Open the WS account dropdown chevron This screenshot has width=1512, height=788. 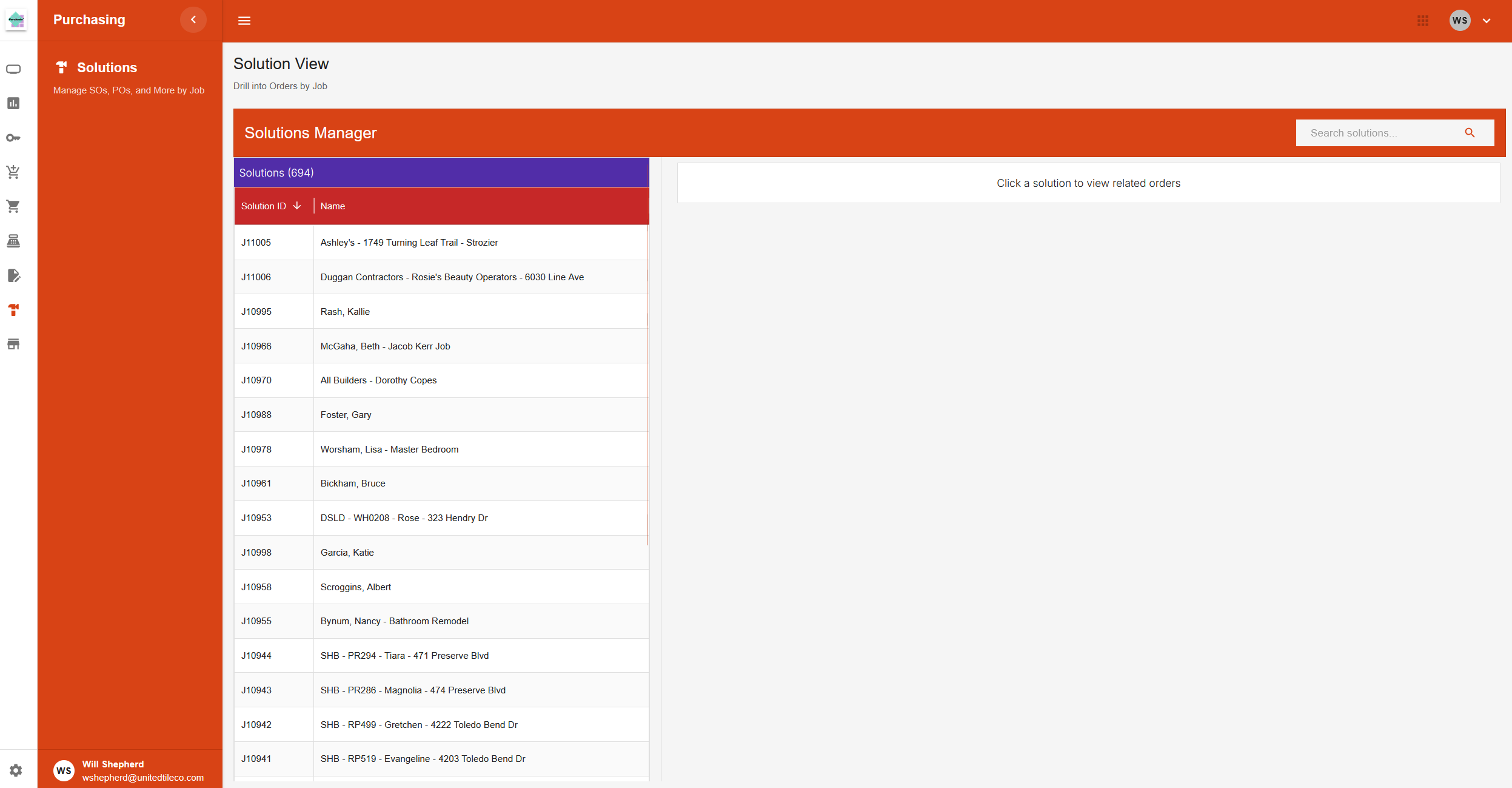(x=1486, y=21)
